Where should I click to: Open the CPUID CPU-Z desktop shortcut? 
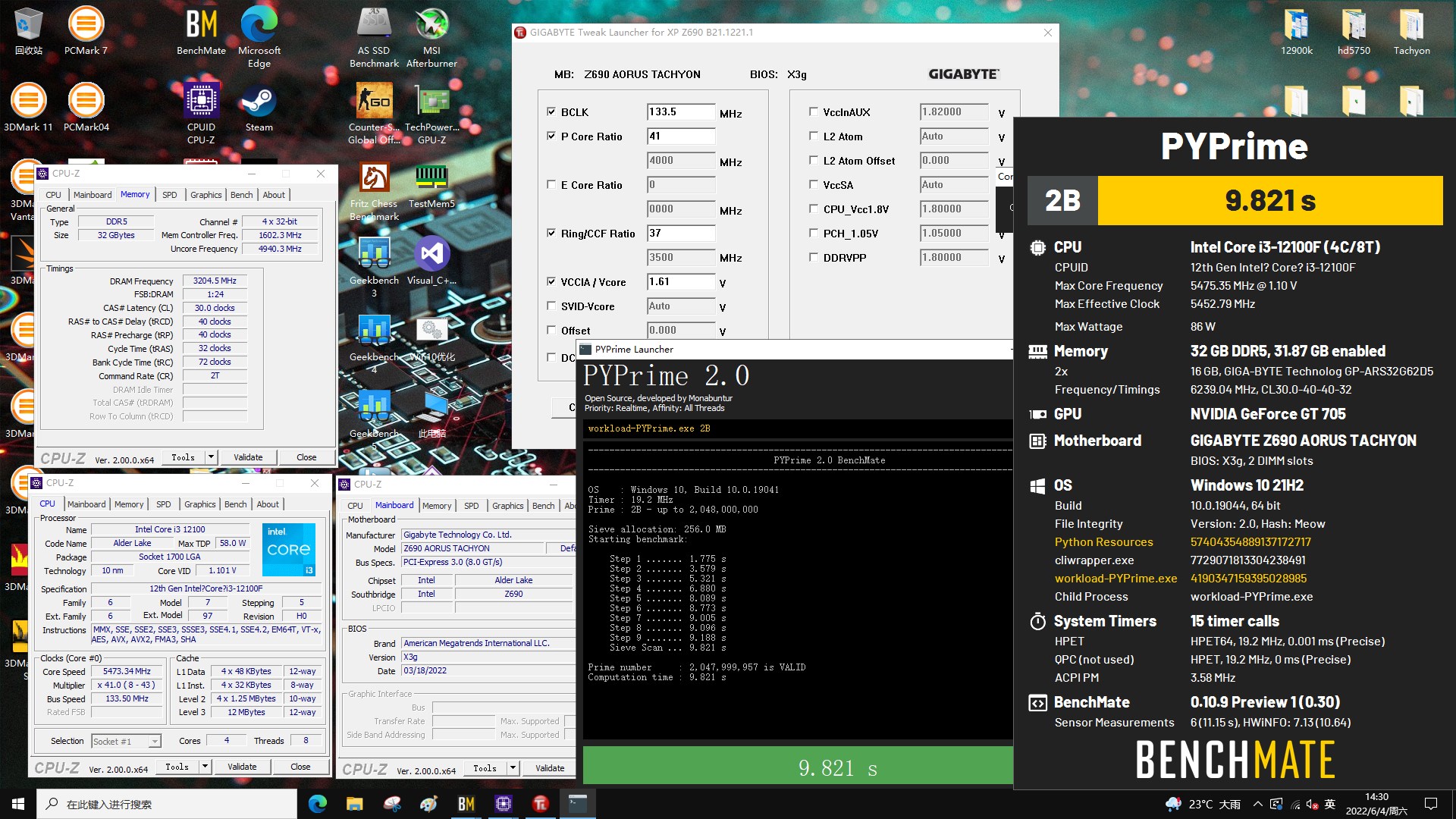201,114
